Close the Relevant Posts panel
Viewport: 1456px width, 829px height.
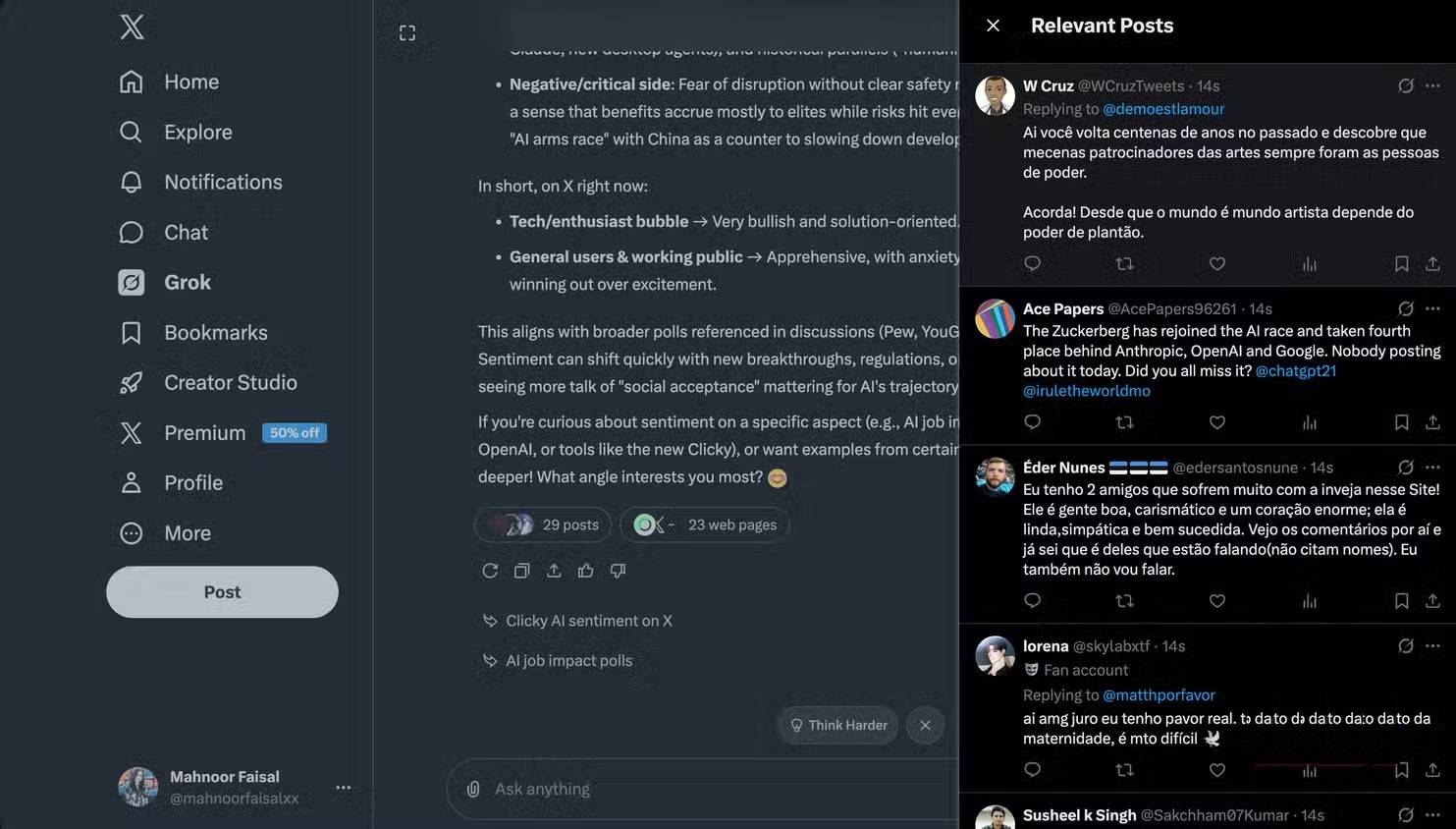pyautogui.click(x=994, y=26)
